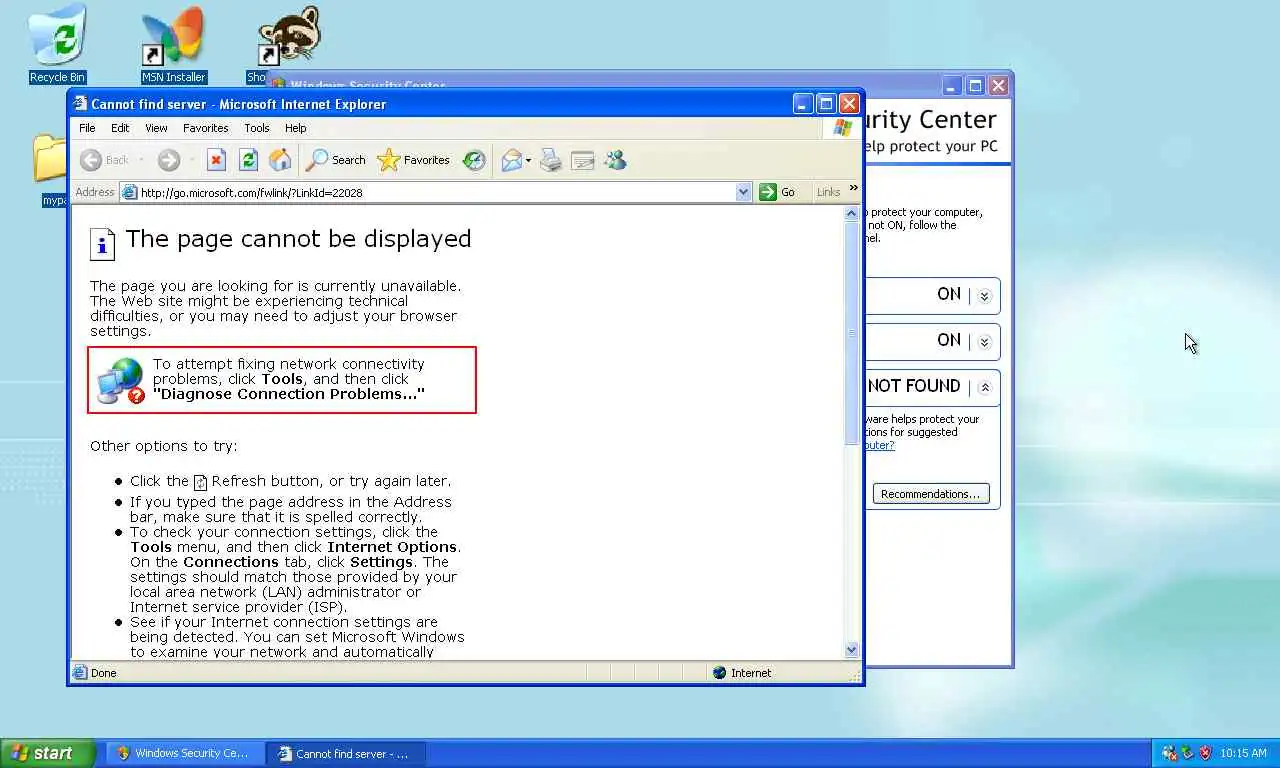This screenshot has width=1280, height=768.
Task: Click the network globe diagnose icon
Action: click(121, 381)
